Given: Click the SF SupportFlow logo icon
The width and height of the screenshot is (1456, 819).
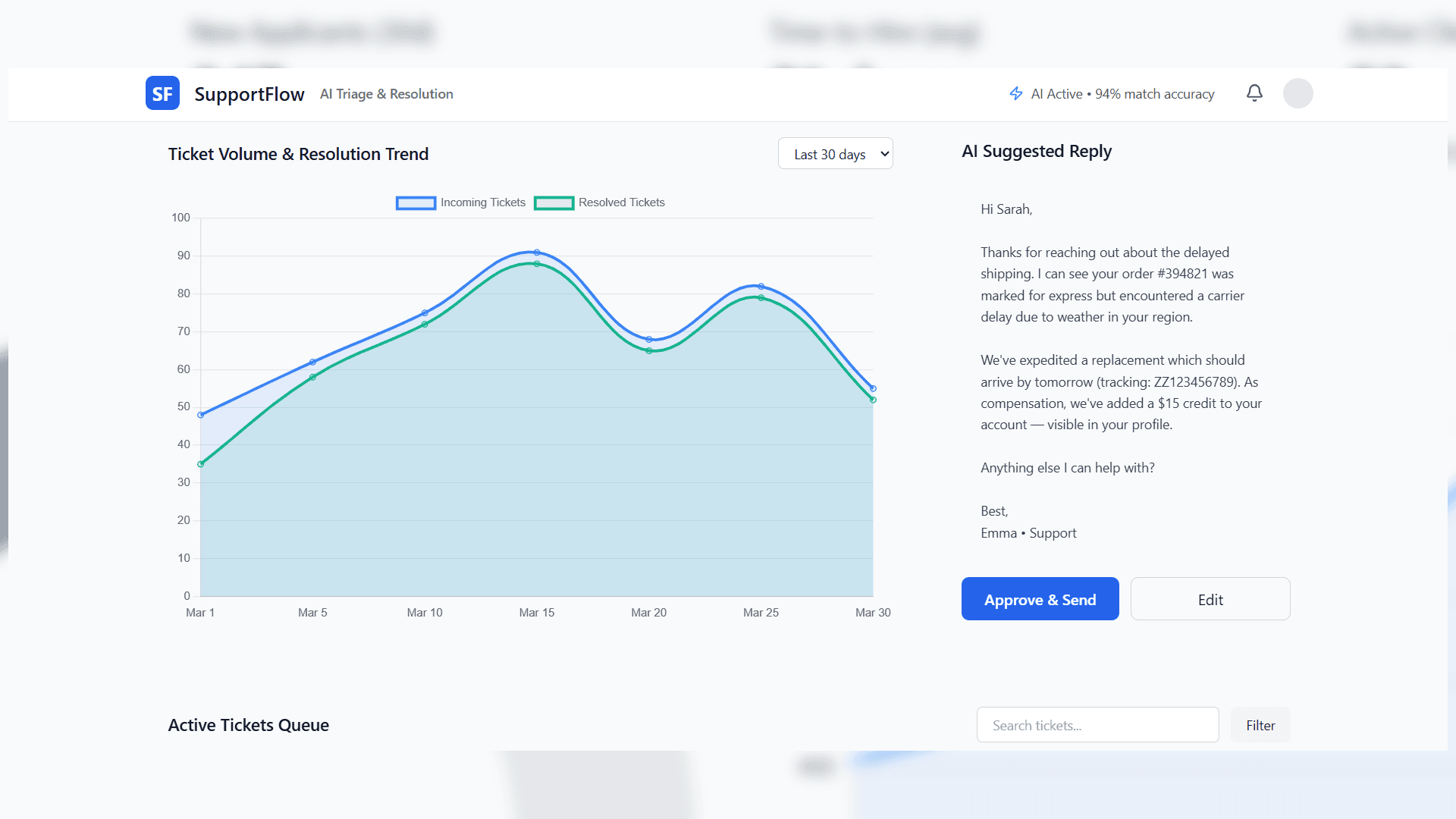Looking at the screenshot, I should (x=162, y=93).
